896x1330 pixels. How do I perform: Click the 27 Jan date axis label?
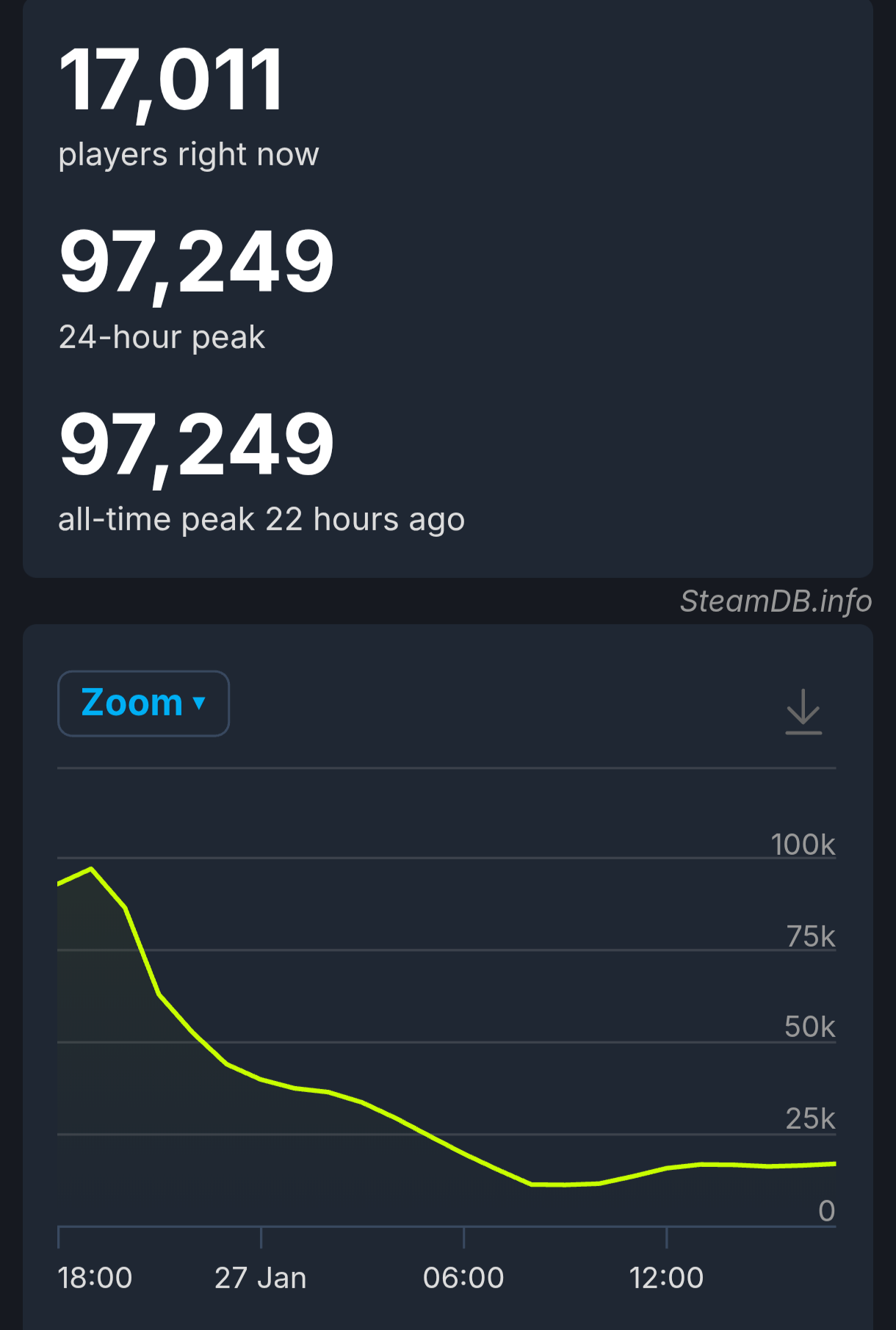coord(260,1278)
